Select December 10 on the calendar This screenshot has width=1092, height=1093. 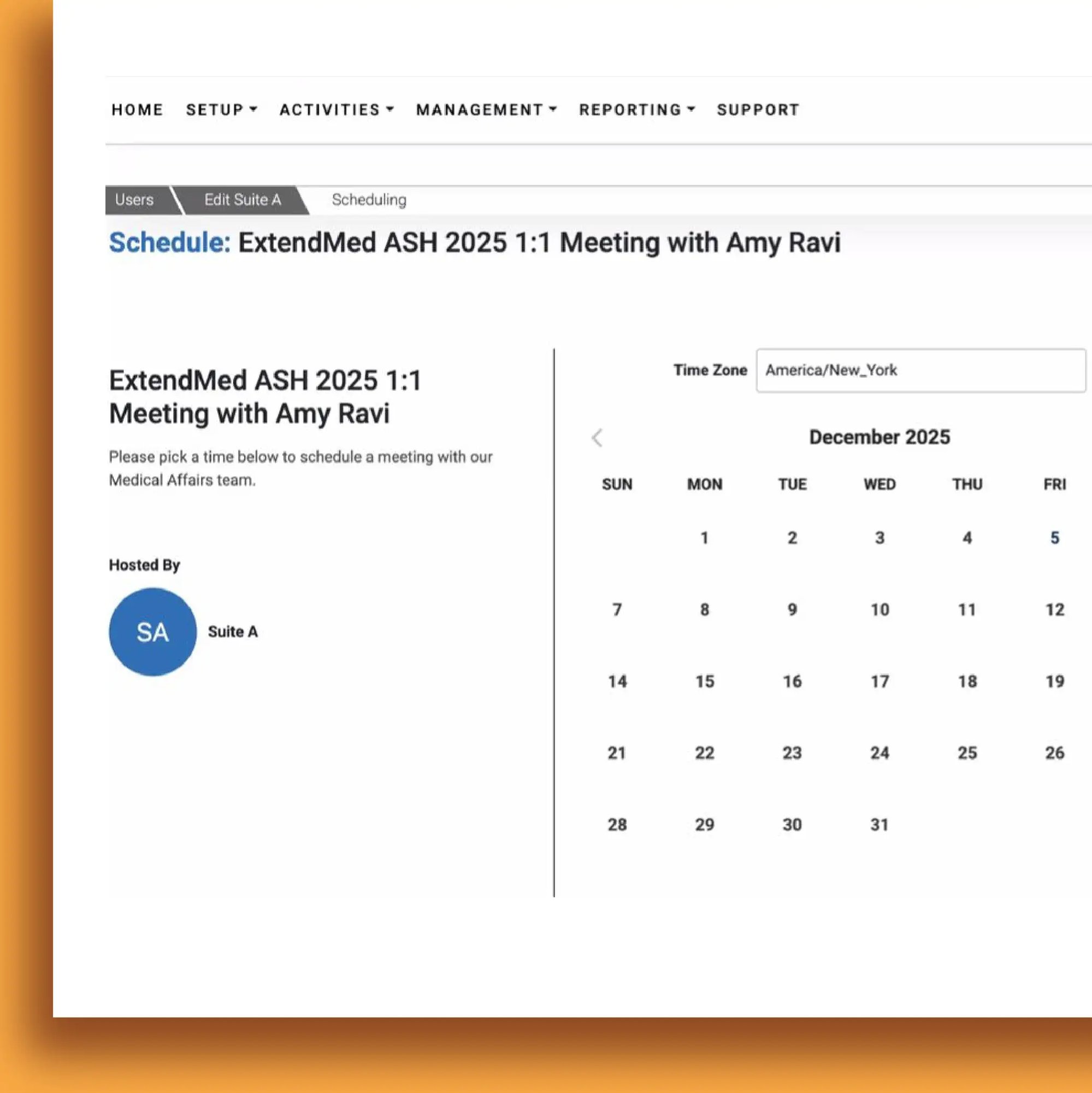(x=879, y=610)
